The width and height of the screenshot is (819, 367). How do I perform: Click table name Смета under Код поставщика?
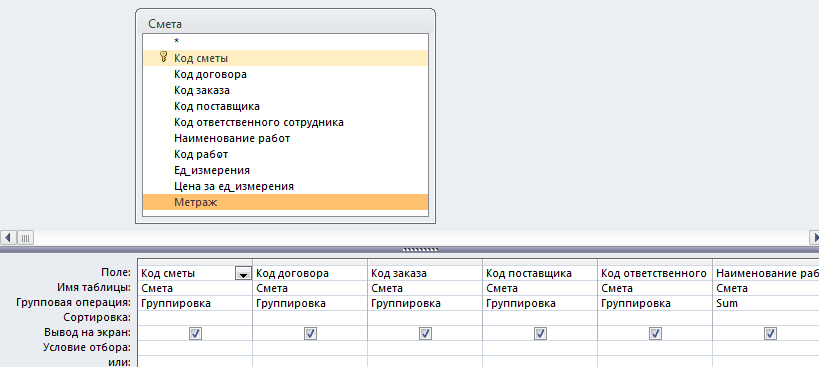pos(540,288)
